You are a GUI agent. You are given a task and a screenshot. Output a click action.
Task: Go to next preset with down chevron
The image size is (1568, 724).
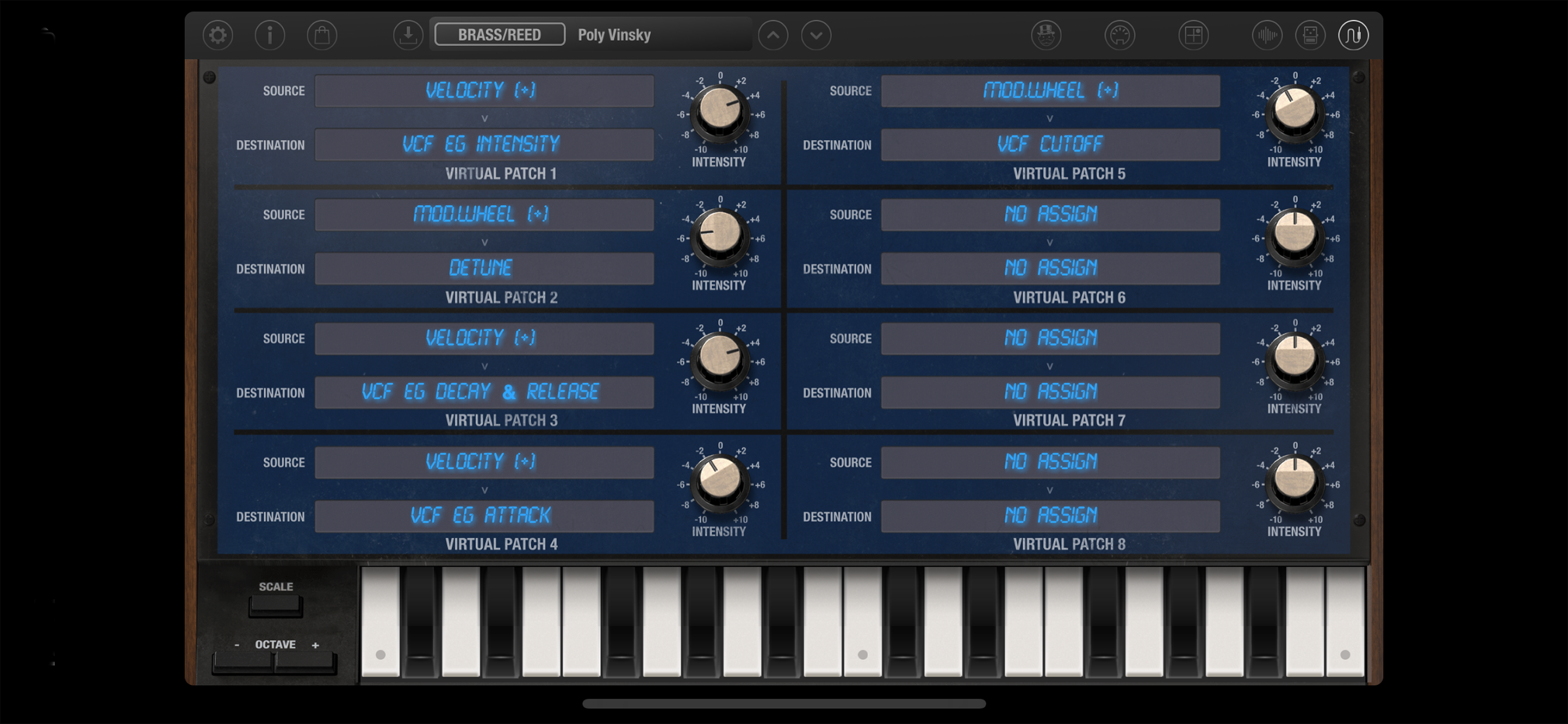click(x=815, y=36)
